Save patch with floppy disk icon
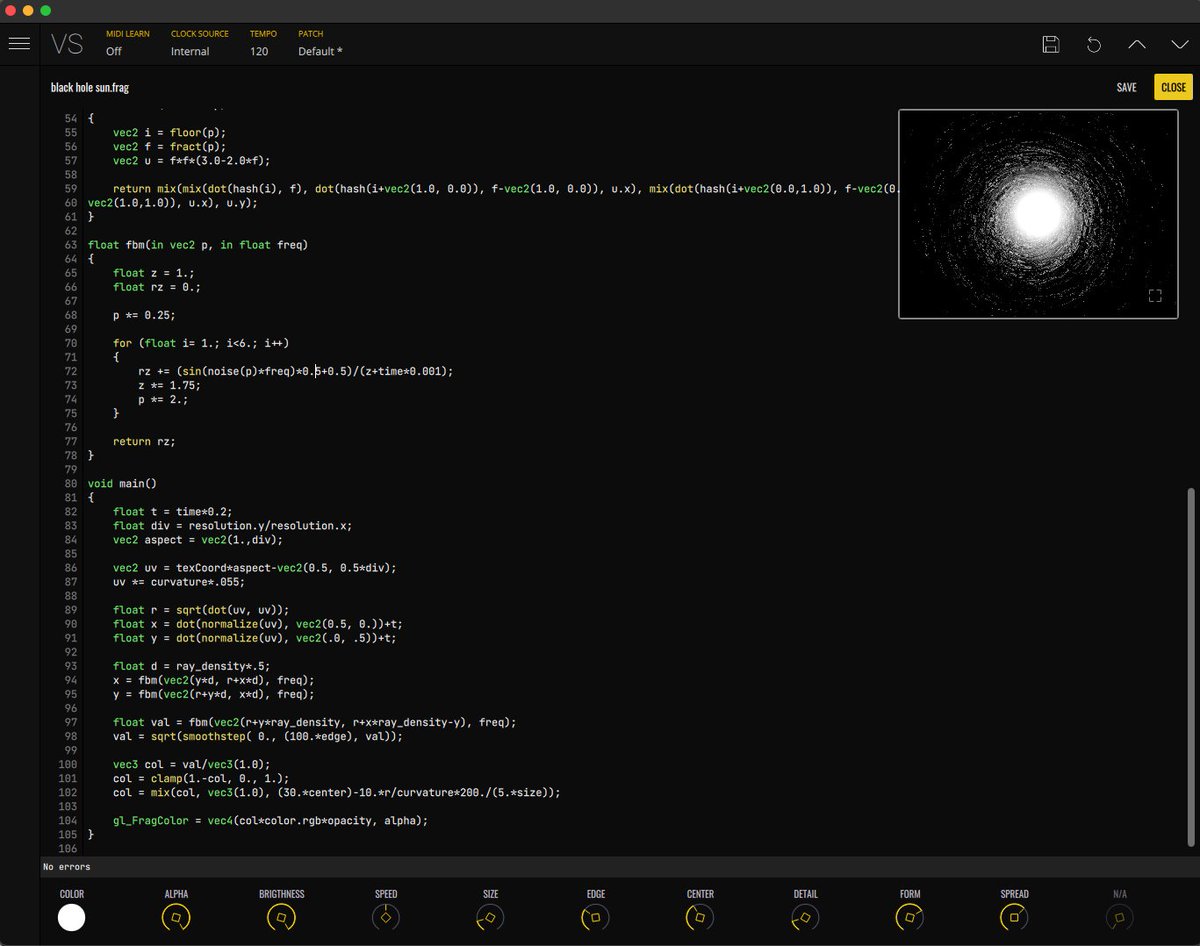The image size is (1200, 946). point(1051,44)
